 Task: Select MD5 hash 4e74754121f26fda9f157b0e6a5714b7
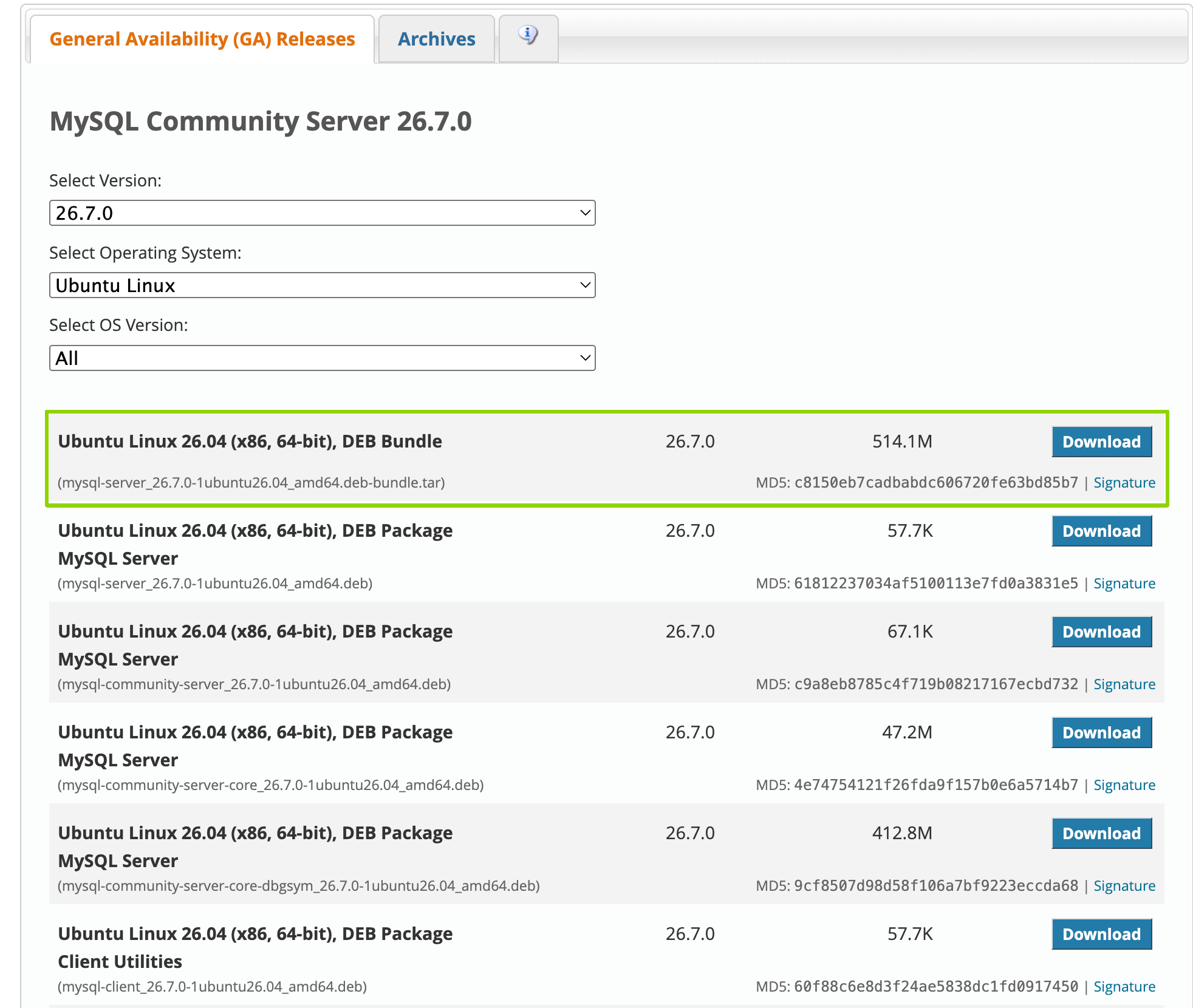(x=936, y=785)
